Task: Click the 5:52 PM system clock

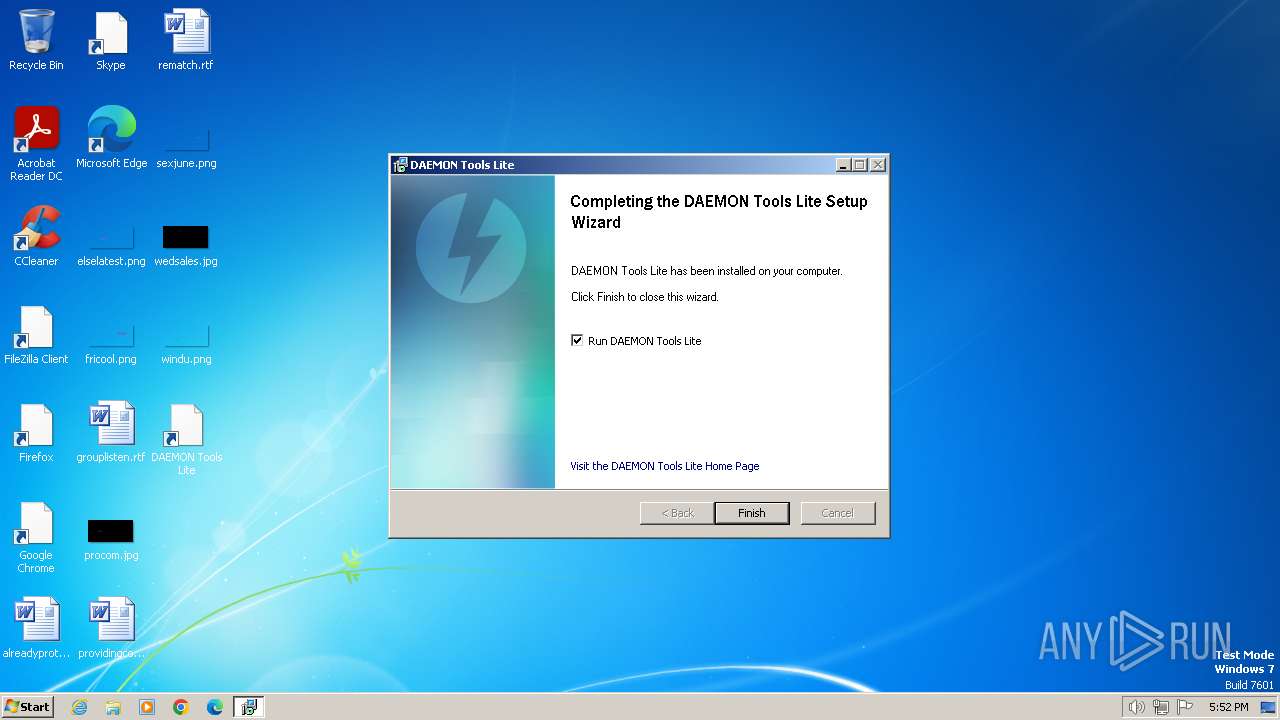Action: coord(1228,707)
